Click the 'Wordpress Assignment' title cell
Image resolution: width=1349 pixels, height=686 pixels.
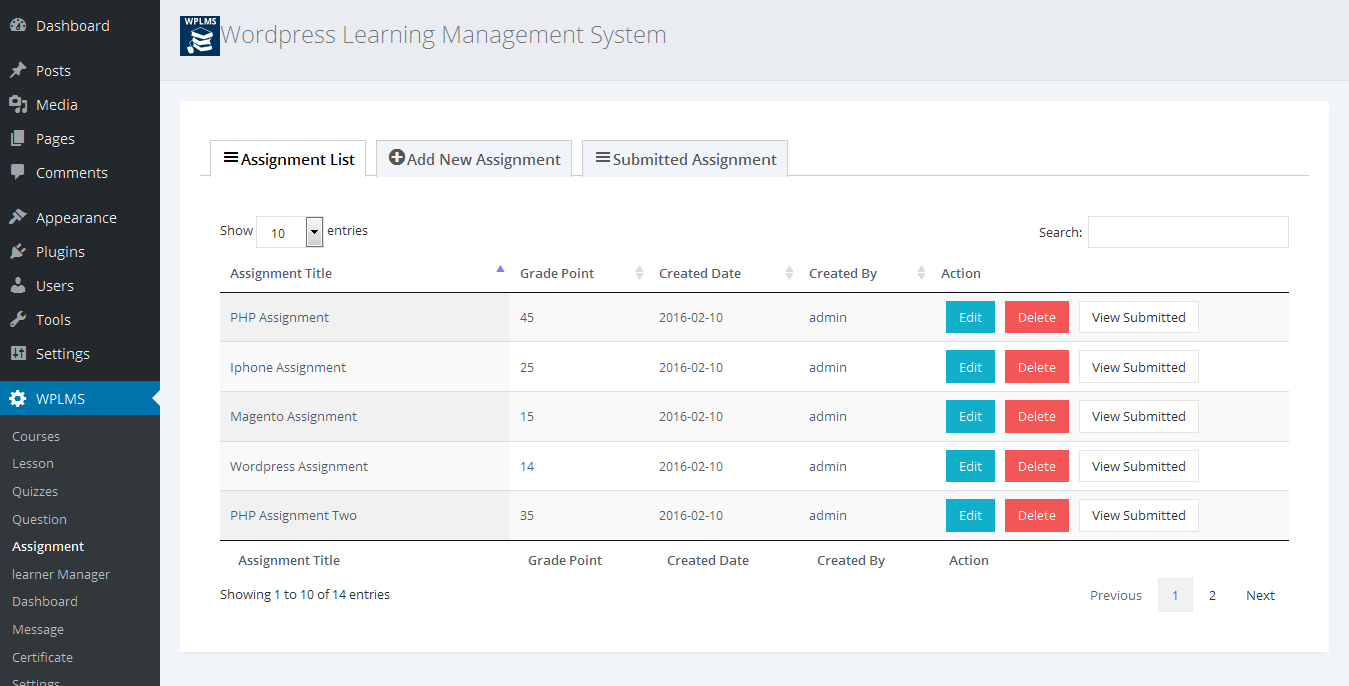click(365, 466)
